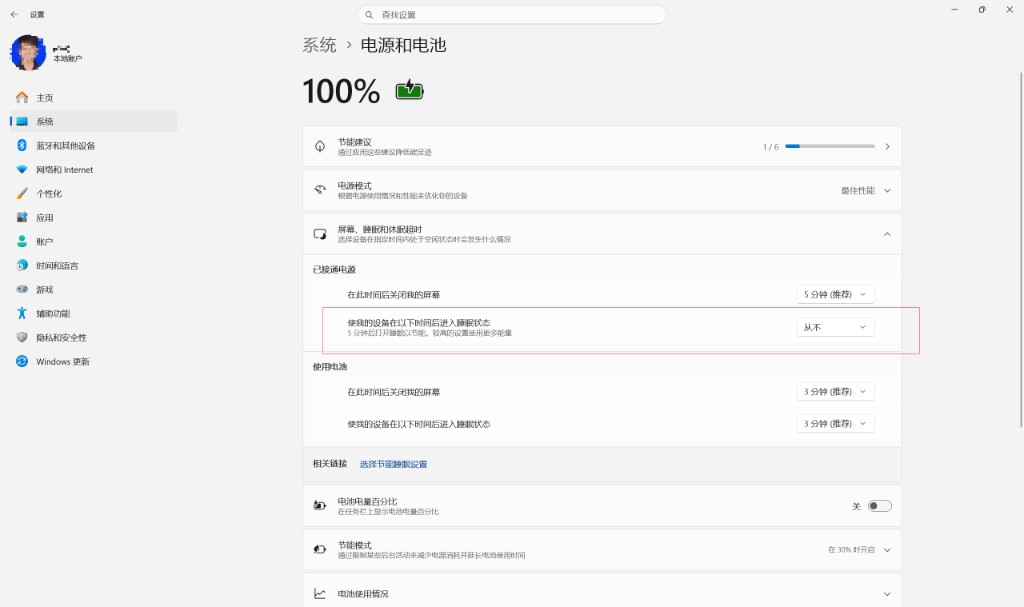Click the 节能建议 leaf icon

click(x=320, y=146)
